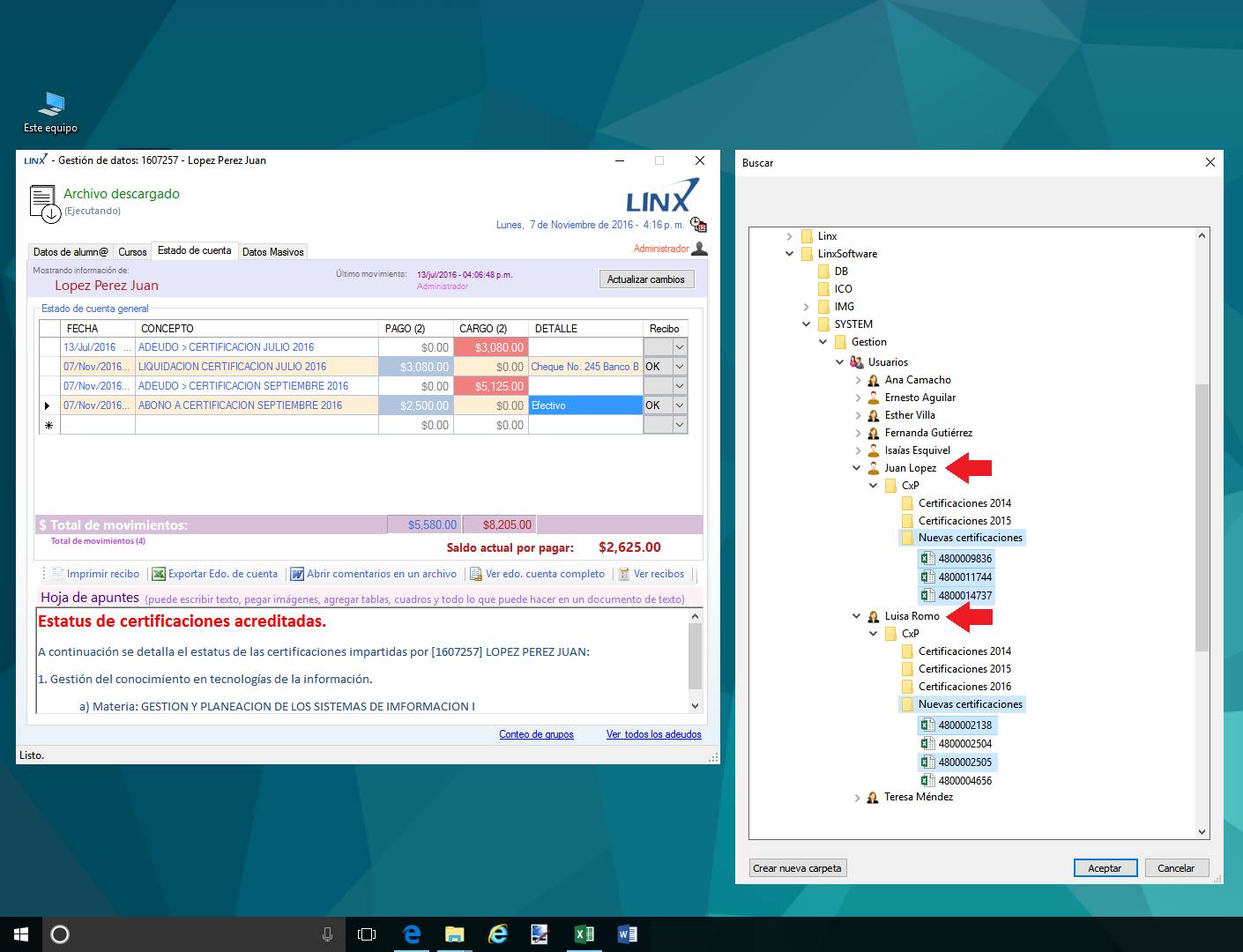Open the Este equipo desktop icon
The height and width of the screenshot is (952, 1243).
point(50,113)
